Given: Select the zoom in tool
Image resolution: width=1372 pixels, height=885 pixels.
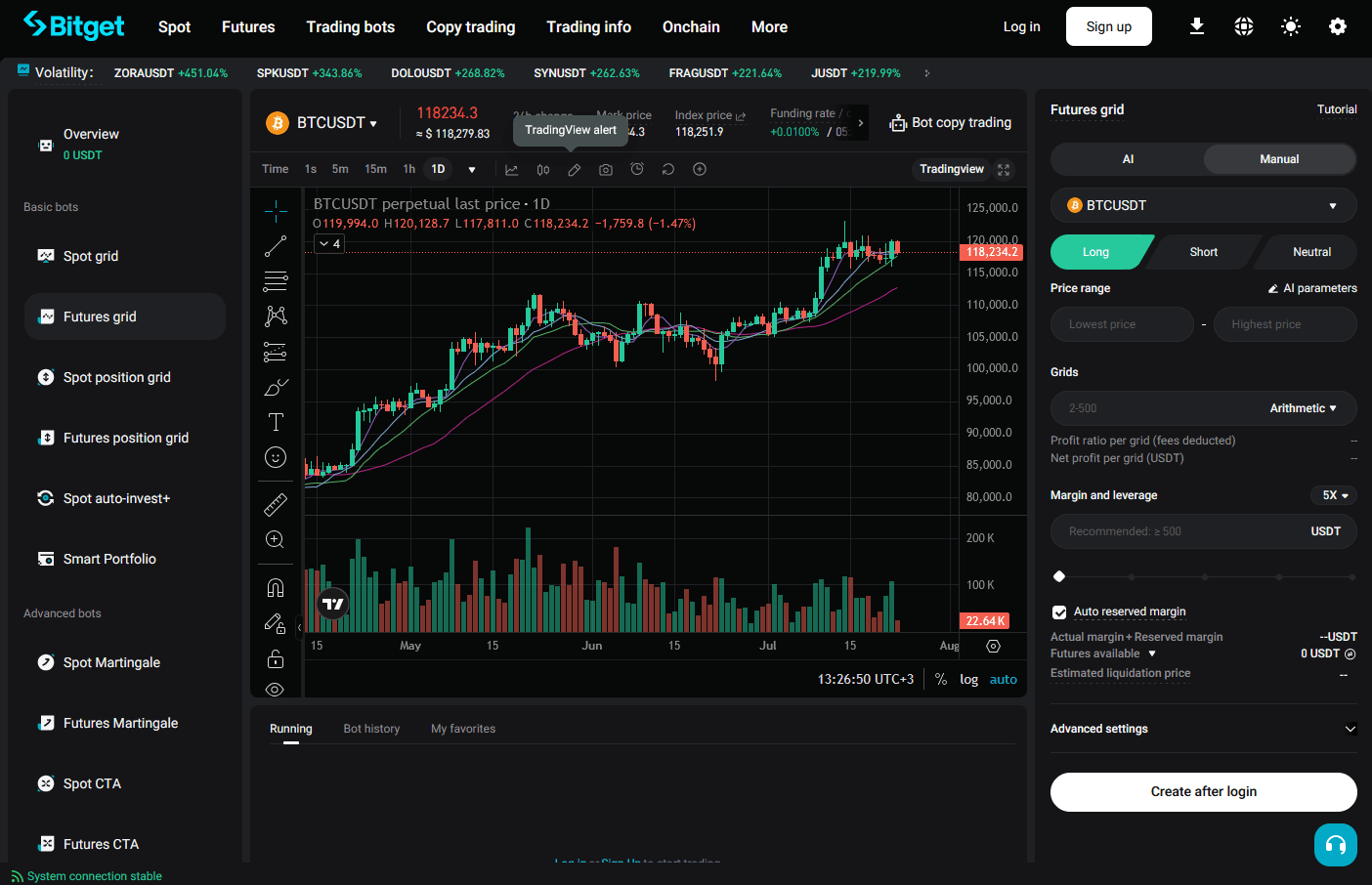Looking at the screenshot, I should (x=276, y=539).
